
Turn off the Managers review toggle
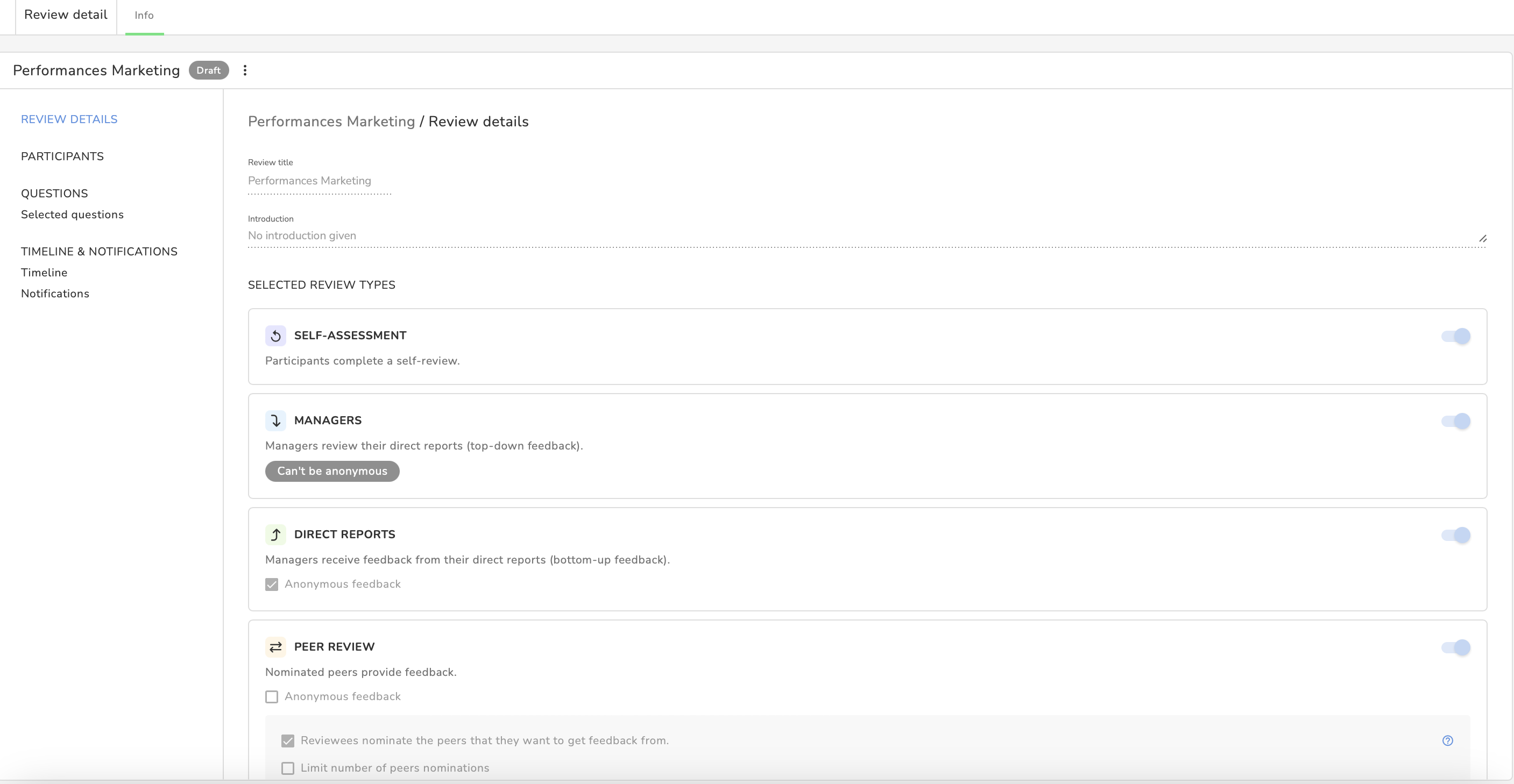tap(1456, 421)
